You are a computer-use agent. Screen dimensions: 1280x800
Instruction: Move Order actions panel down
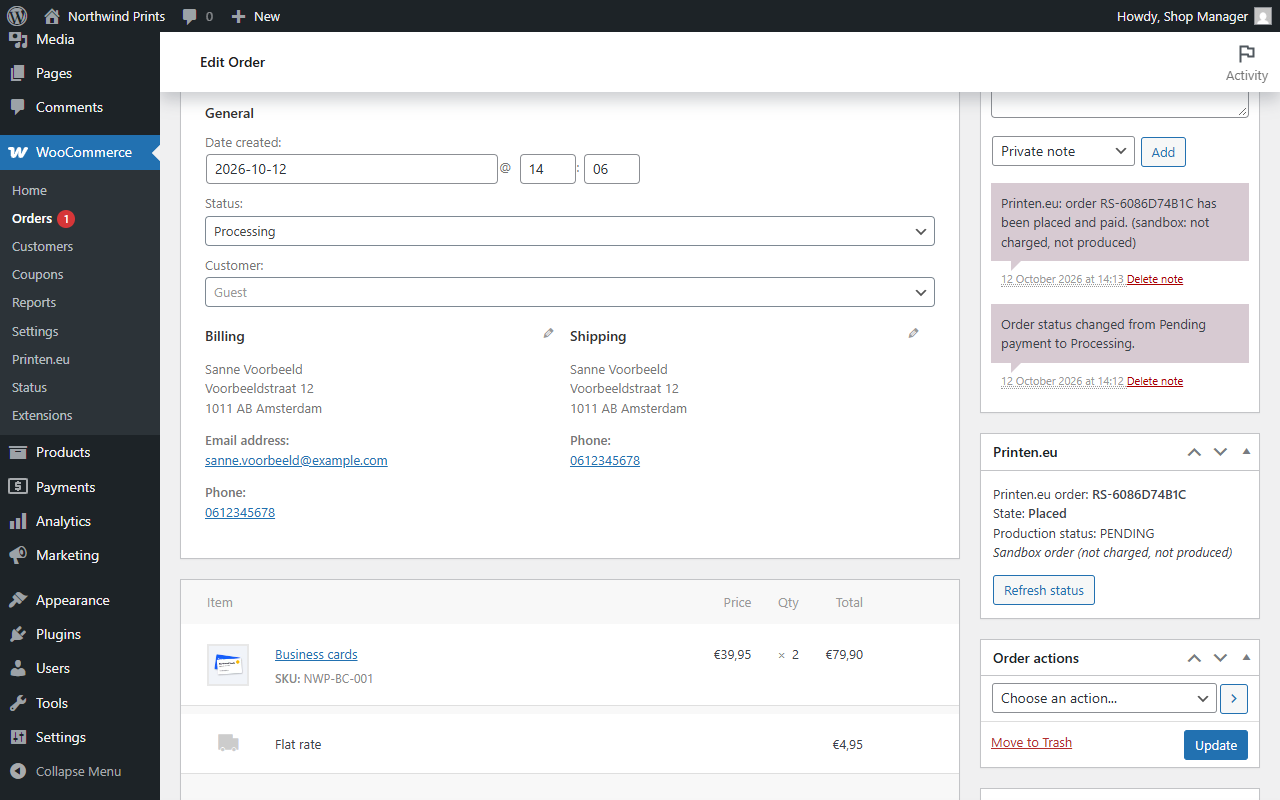tap(1220, 658)
